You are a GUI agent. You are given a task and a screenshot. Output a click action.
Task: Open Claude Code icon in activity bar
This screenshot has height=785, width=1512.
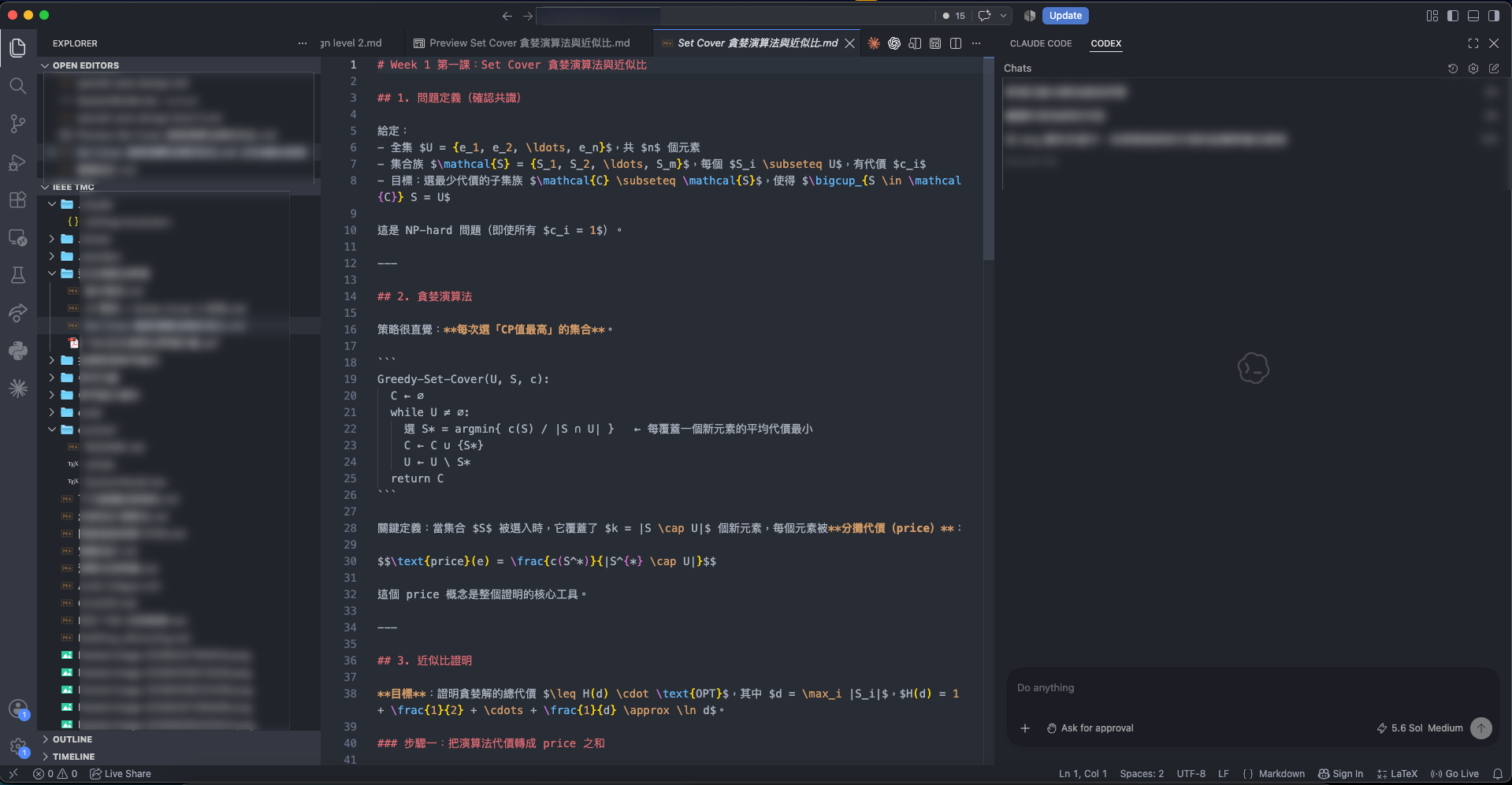(17, 389)
